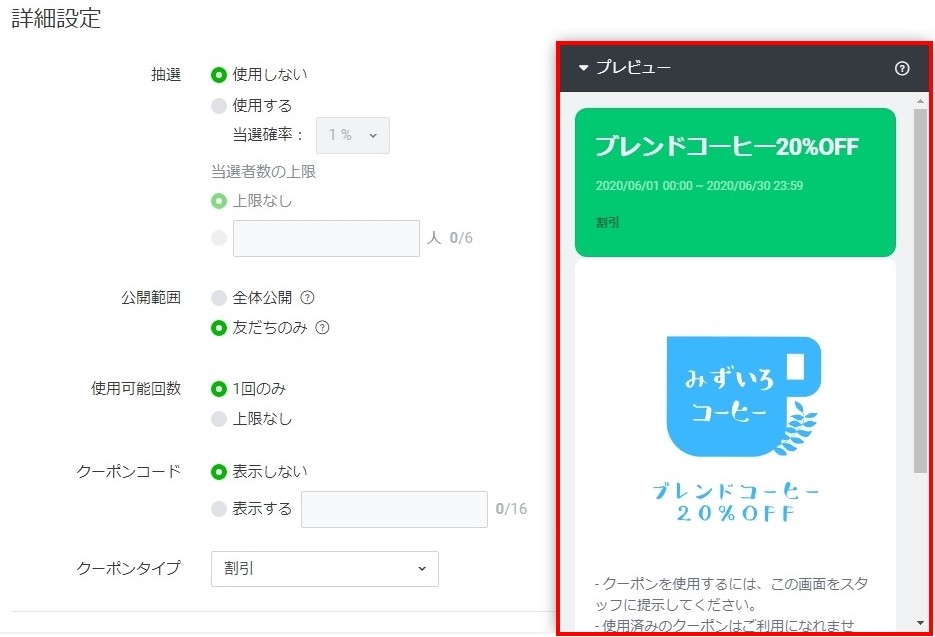
Task: Open the preview help tooltip
Action: pyautogui.click(x=901, y=69)
